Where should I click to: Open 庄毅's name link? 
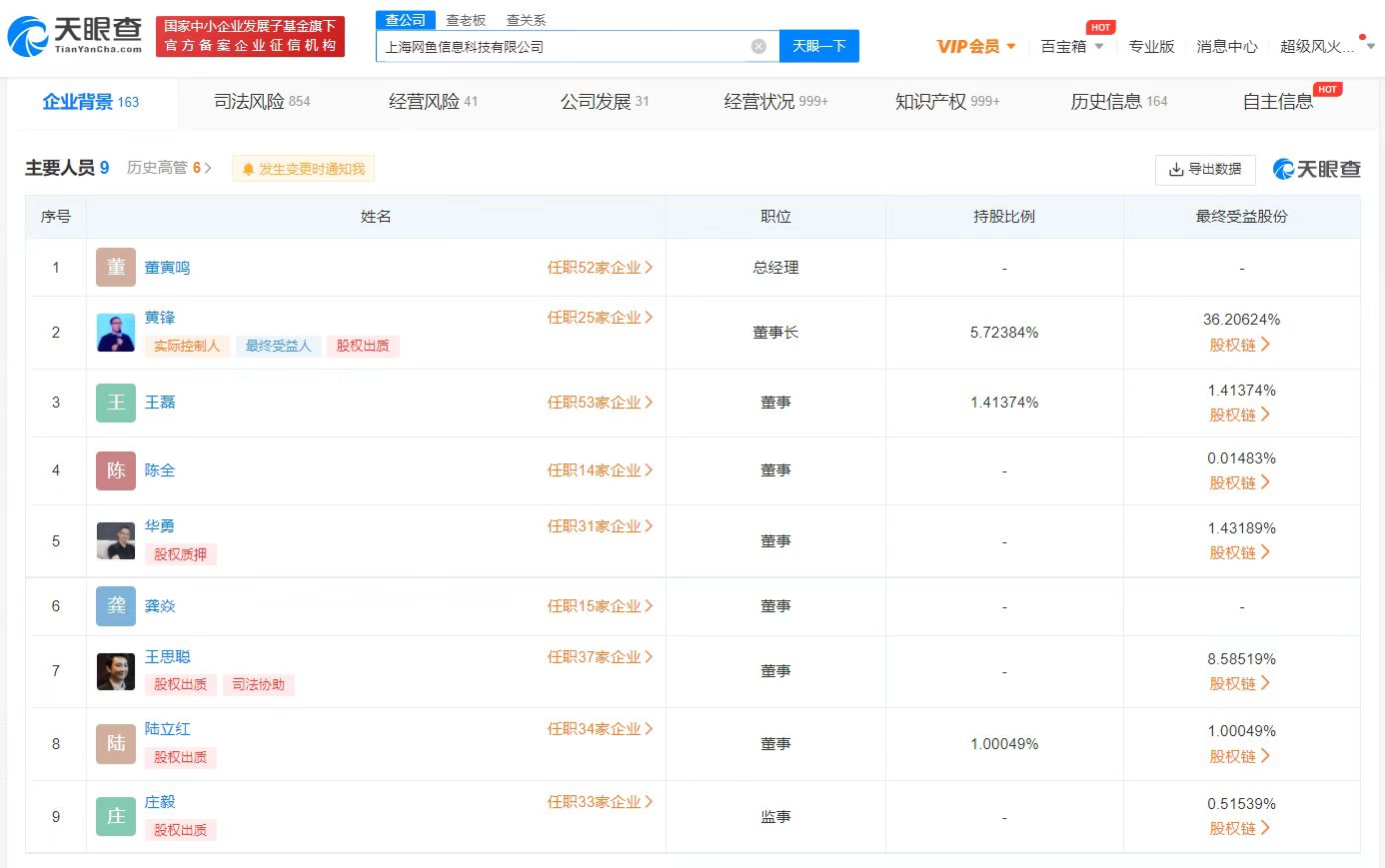[x=160, y=802]
